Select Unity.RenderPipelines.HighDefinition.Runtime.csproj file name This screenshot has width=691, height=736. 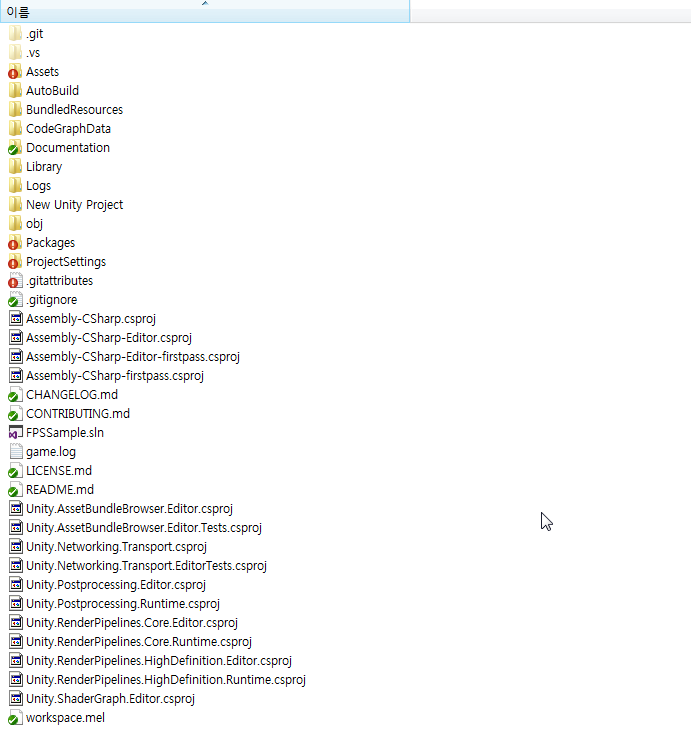(166, 680)
